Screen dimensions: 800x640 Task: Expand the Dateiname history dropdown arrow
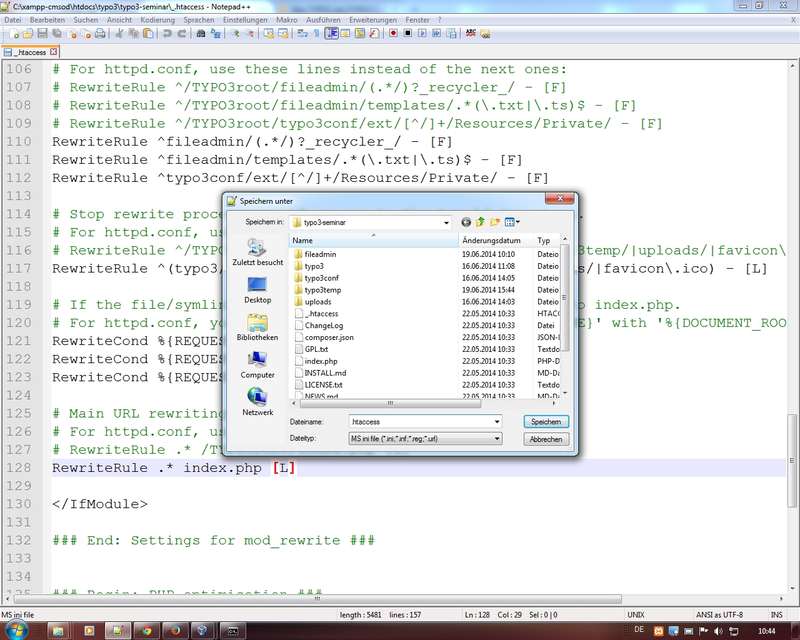pos(496,422)
